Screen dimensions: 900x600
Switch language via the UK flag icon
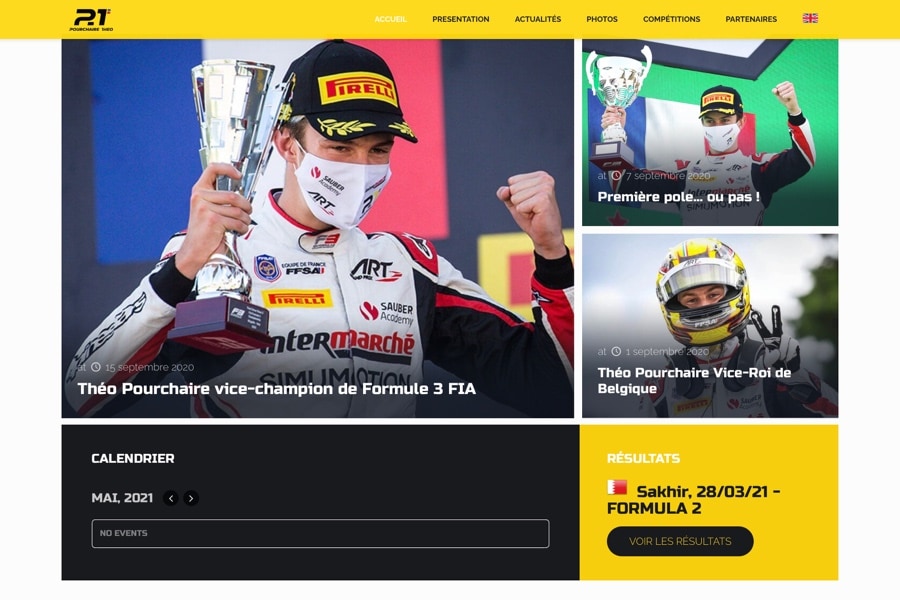point(810,18)
